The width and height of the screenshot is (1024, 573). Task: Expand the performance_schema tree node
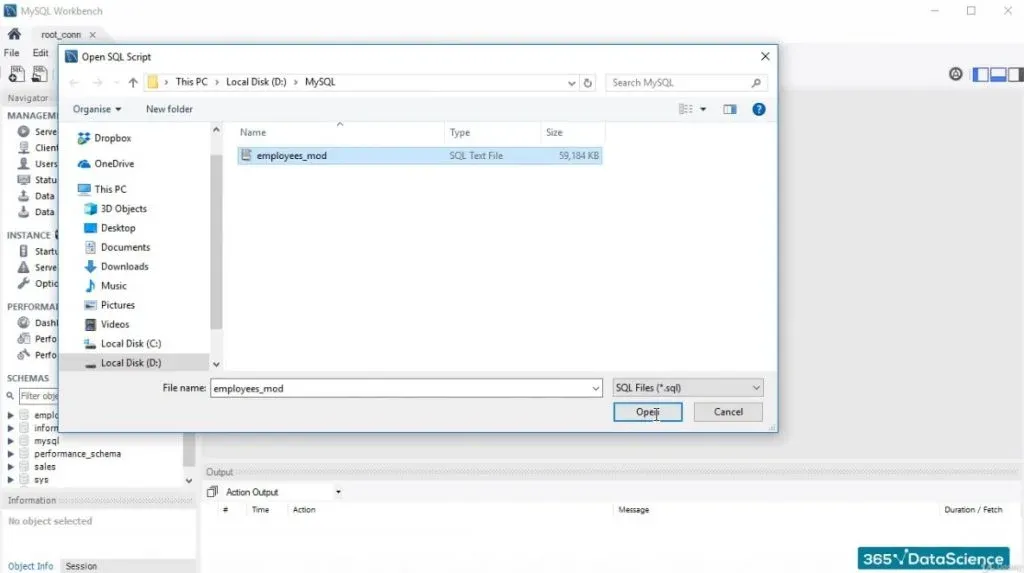(11, 454)
